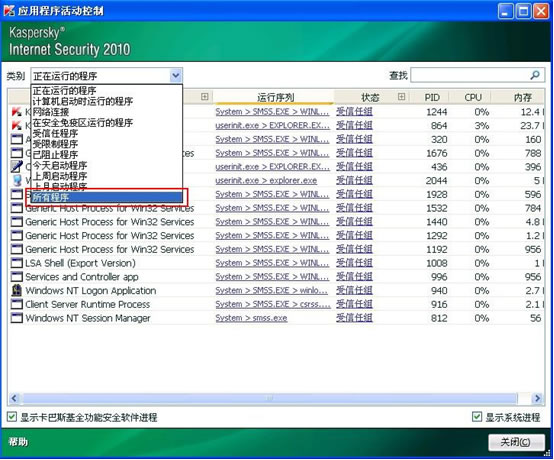Click the Windows NT Logon Application icon

[x=16, y=290]
